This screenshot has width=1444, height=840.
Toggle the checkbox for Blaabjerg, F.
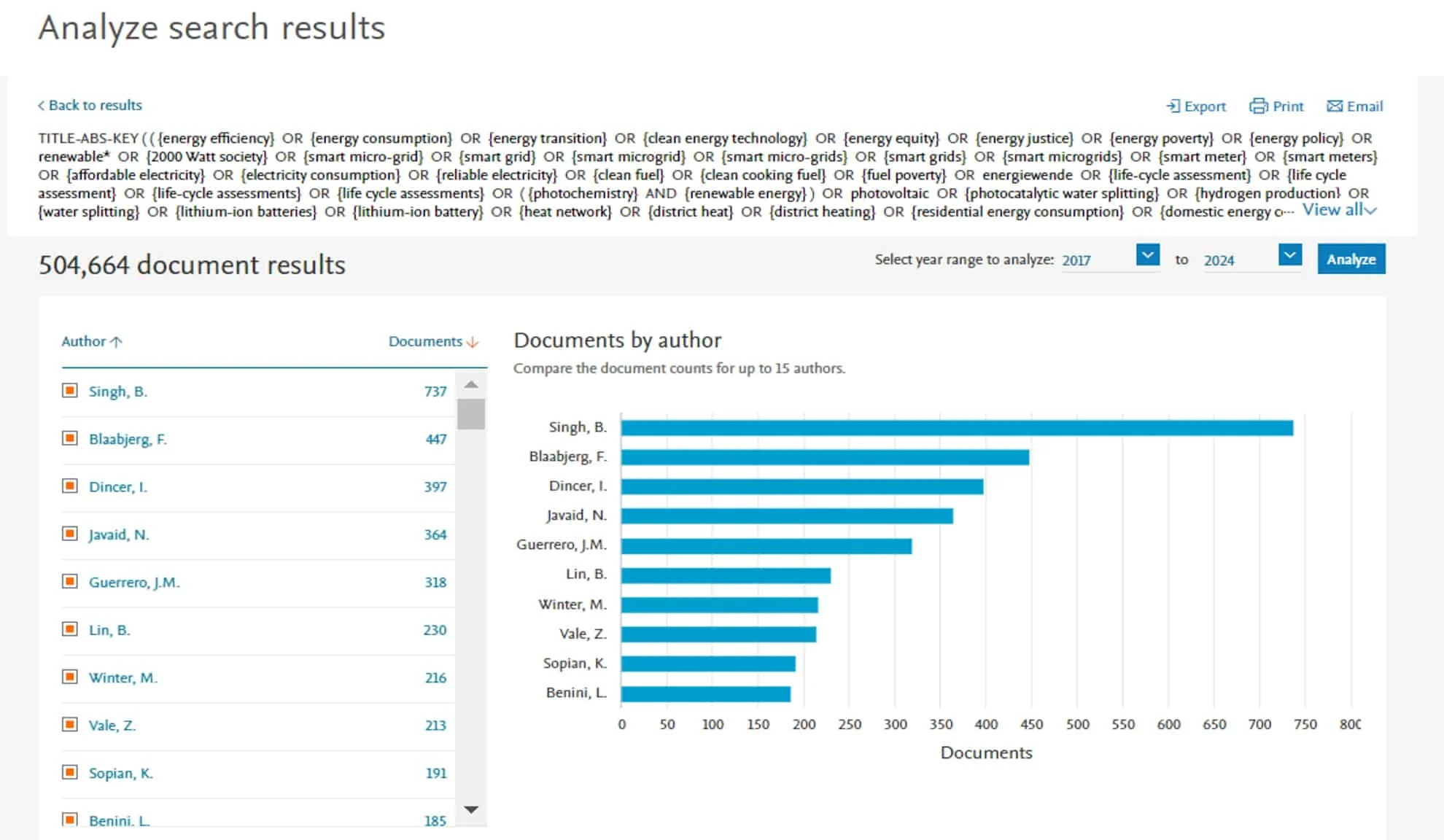(70, 439)
